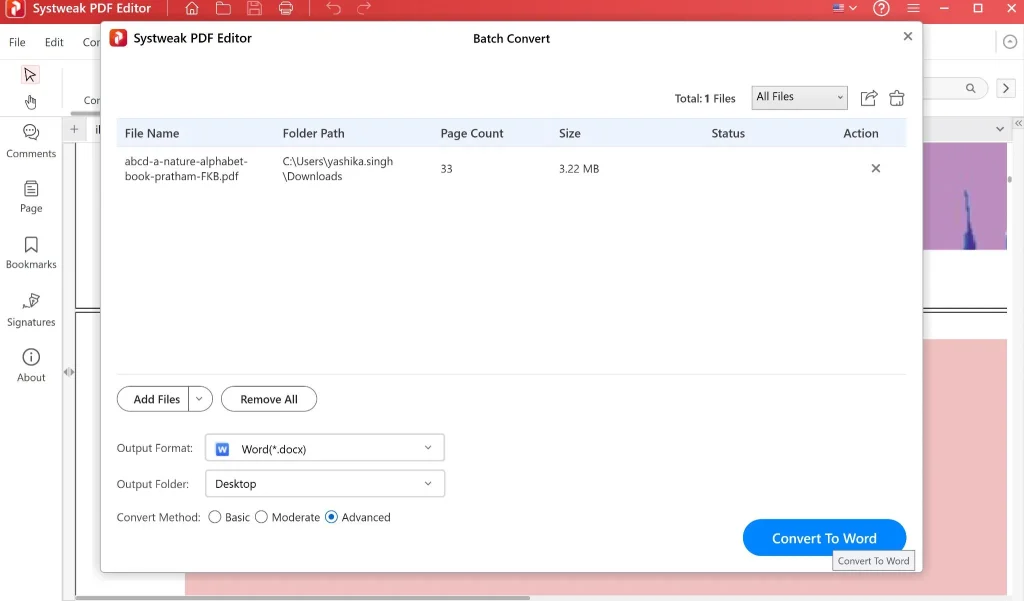Screen dimensions: 1024x601
Task: Click the plus new tab icon
Action: (74, 129)
